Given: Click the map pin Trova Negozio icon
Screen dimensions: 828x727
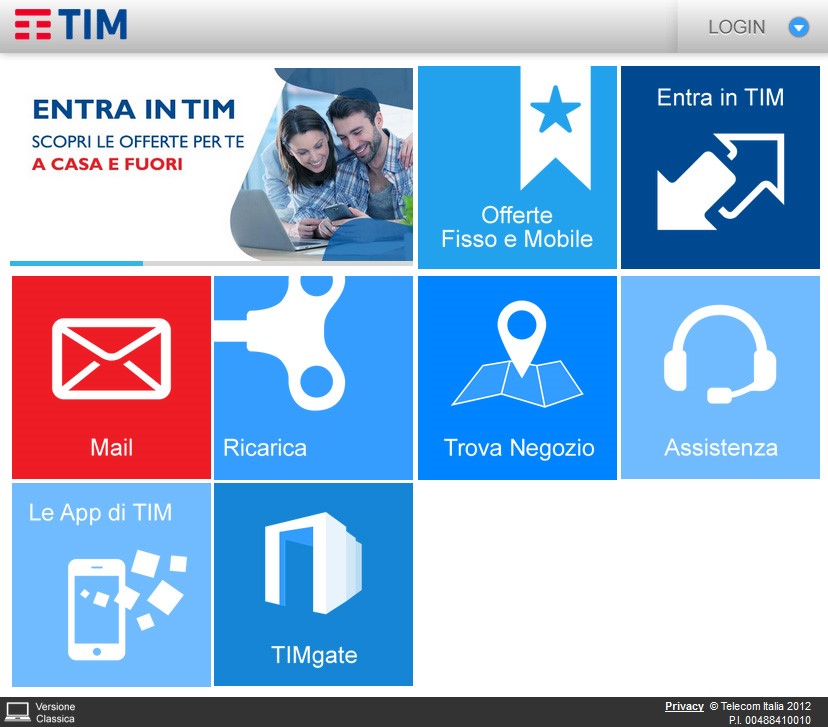Looking at the screenshot, I should [518, 353].
